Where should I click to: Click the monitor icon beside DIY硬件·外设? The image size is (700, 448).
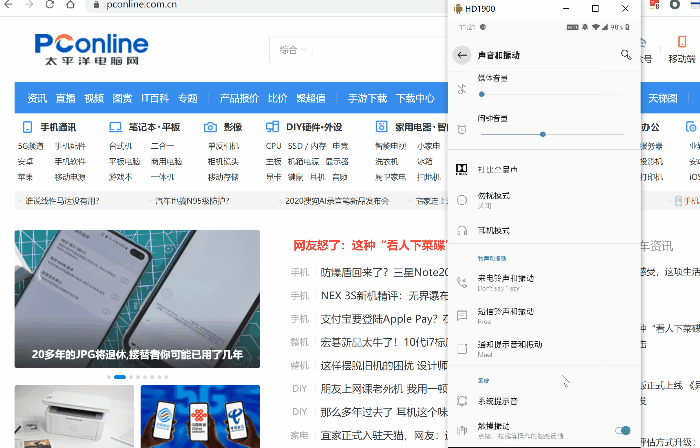272,127
